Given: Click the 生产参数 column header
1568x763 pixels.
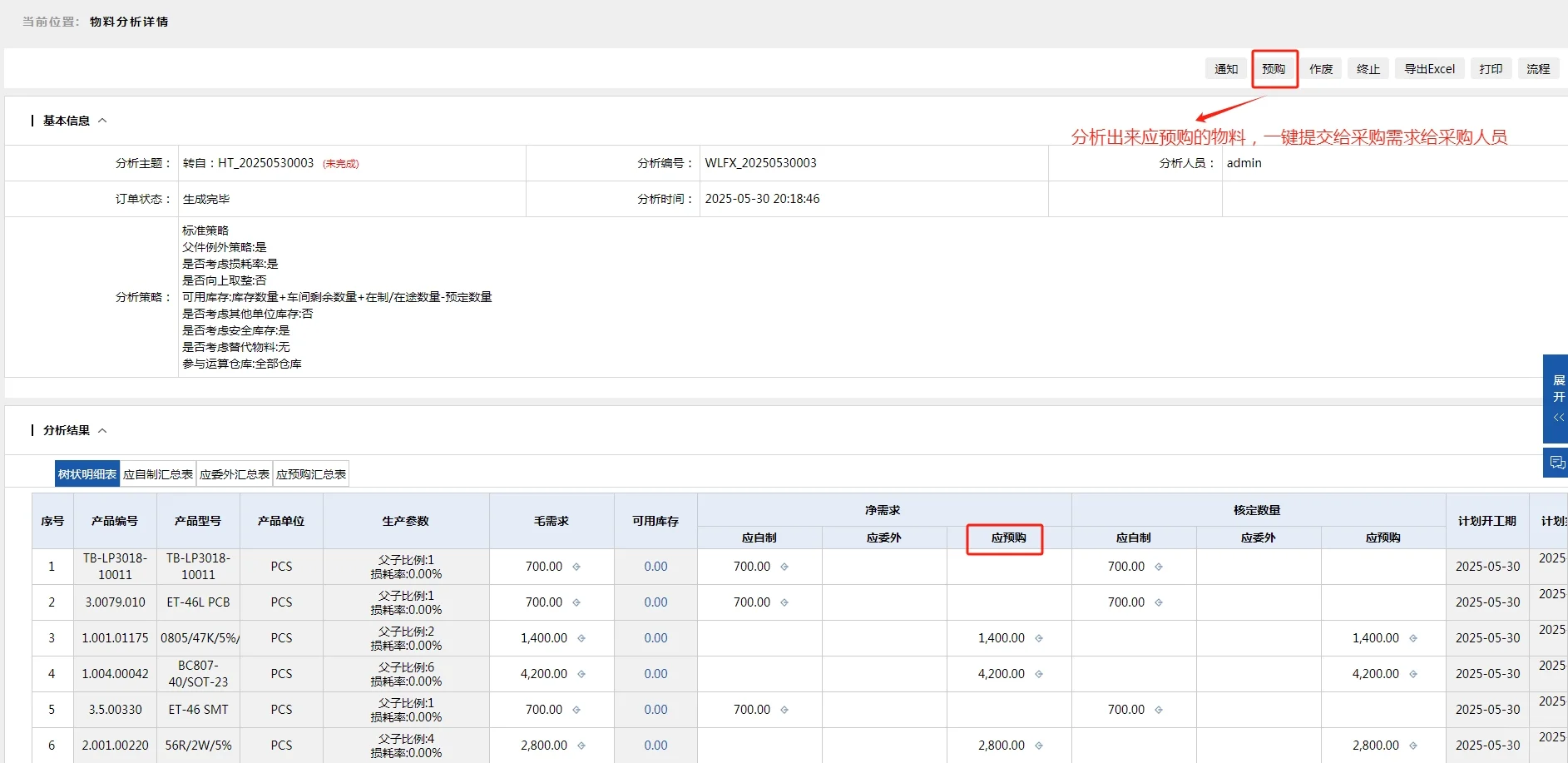Looking at the screenshot, I should (x=406, y=521).
